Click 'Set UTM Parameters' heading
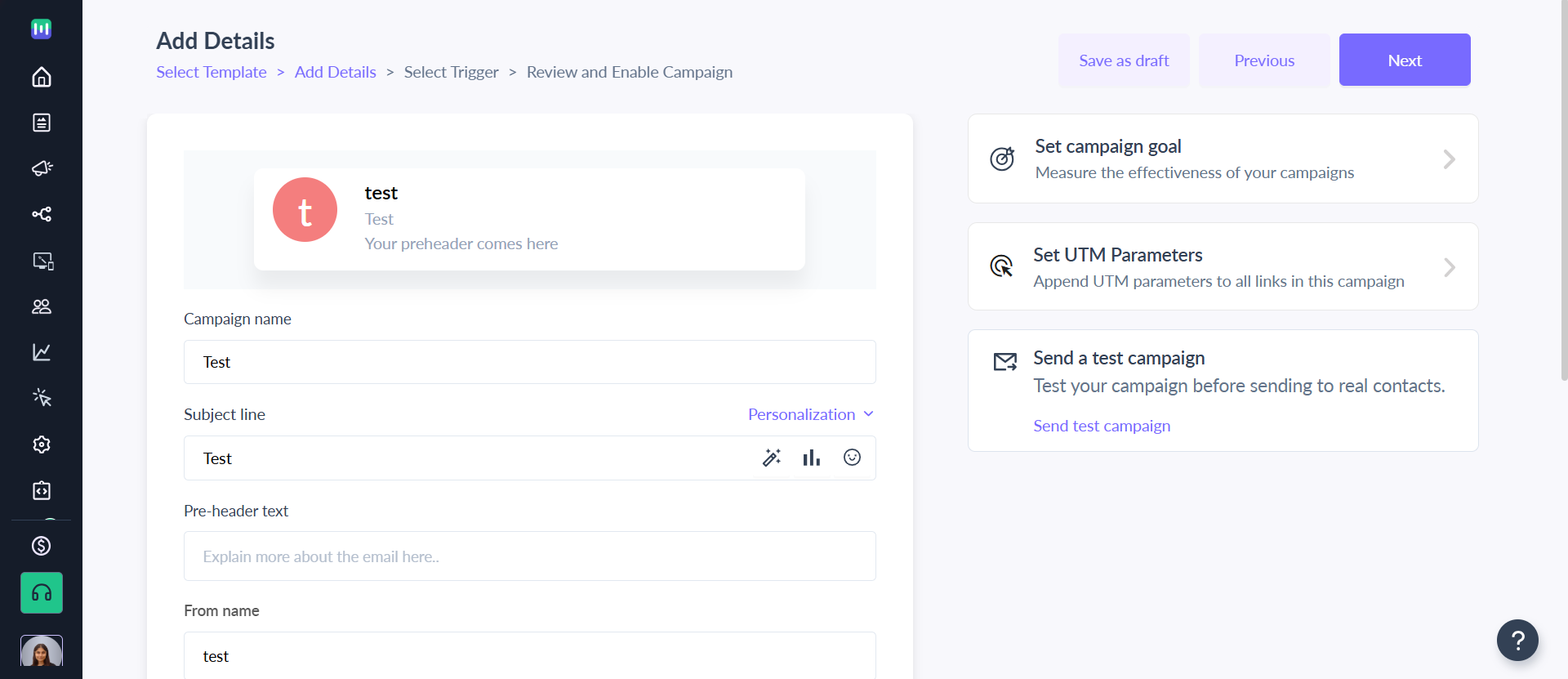This screenshot has width=1568, height=679. point(1118,255)
